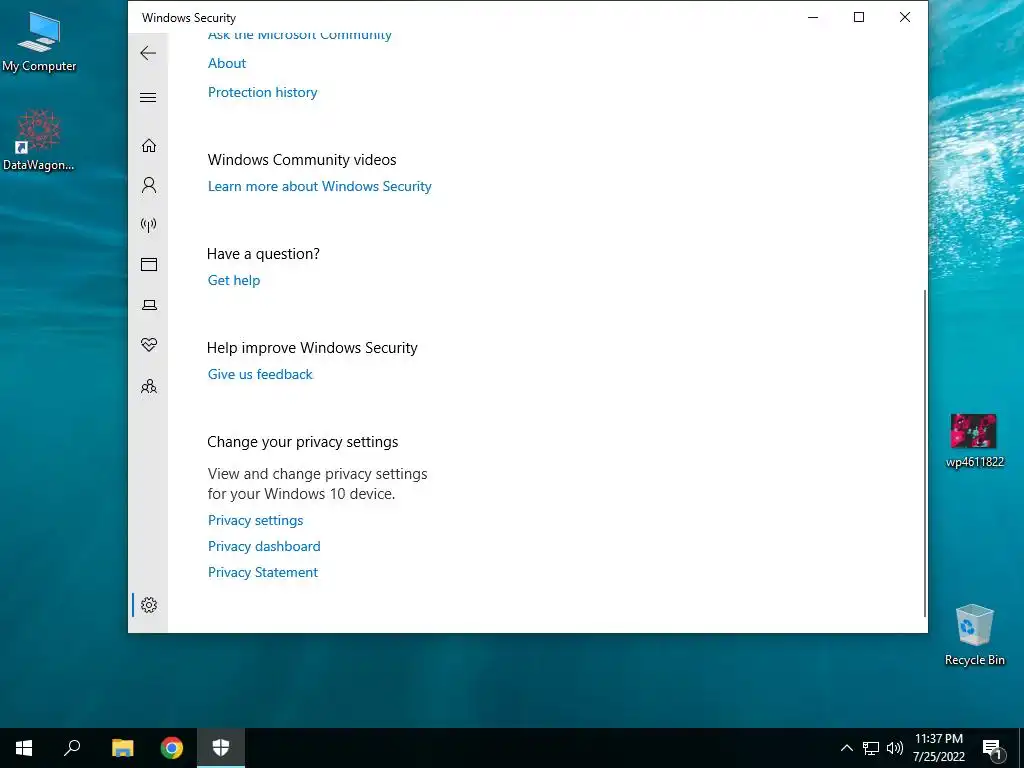Screen dimensions: 1024x768
Task: Open Protection history
Action: point(263,92)
